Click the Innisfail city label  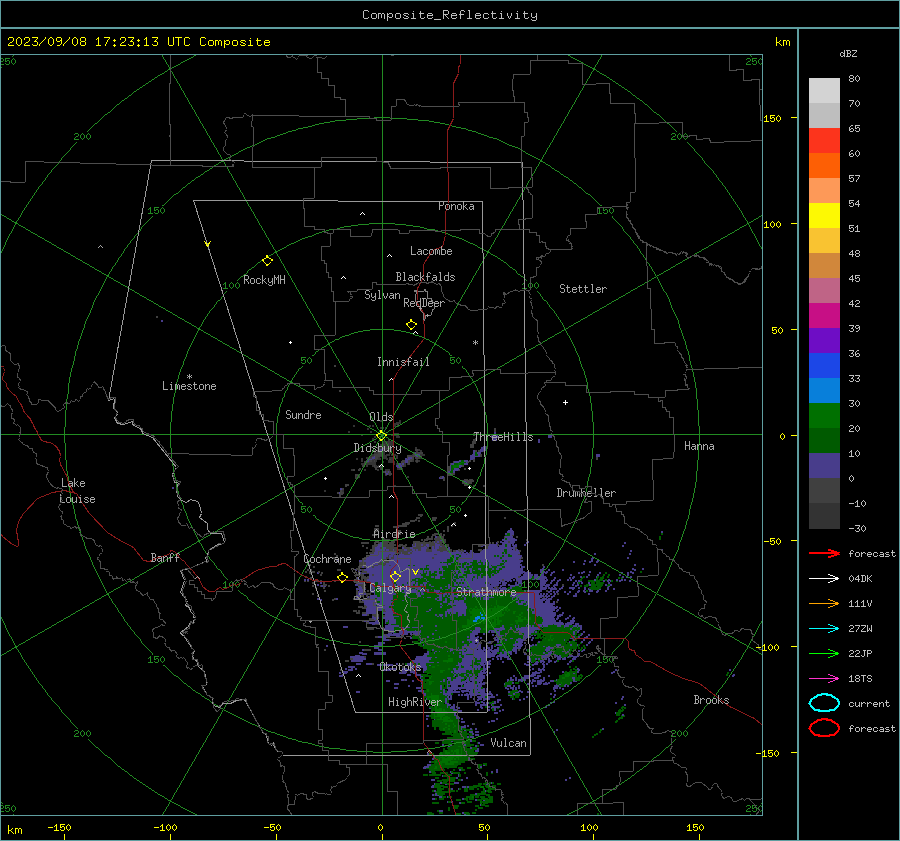[403, 362]
